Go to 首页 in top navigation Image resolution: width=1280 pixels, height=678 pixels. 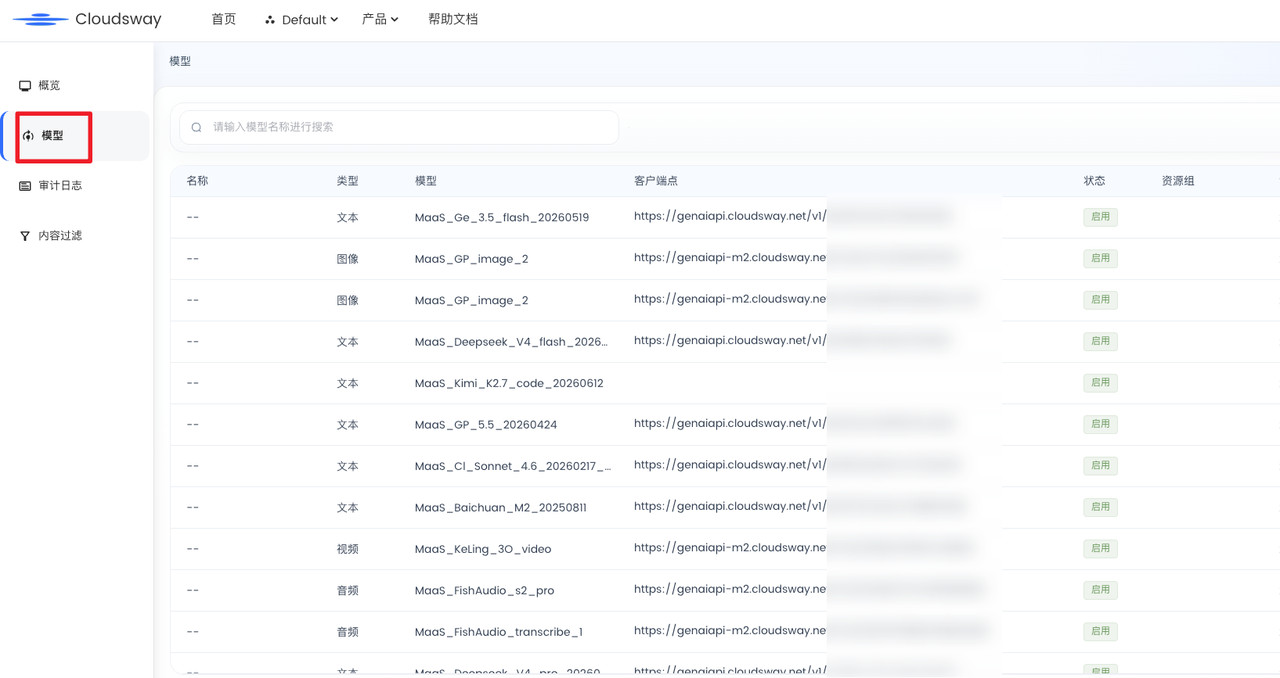pos(224,19)
